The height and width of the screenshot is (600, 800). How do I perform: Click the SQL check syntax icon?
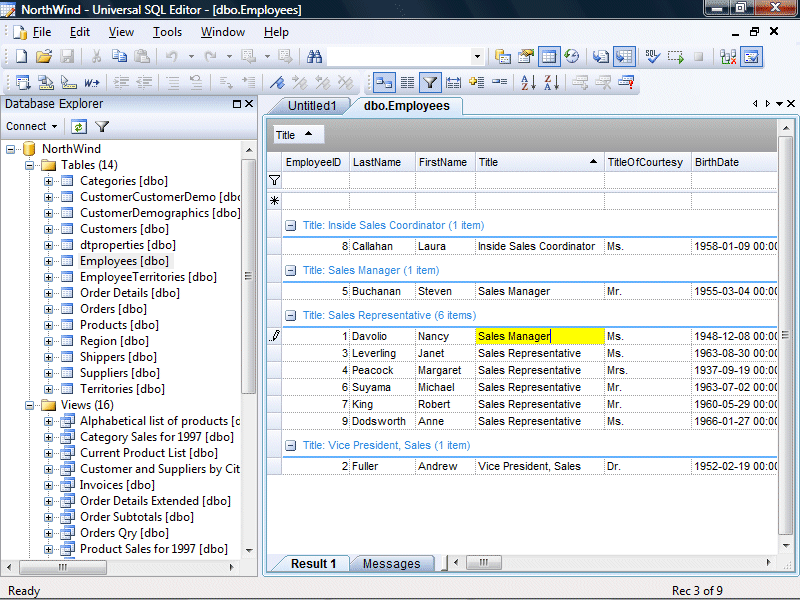pyautogui.click(x=652, y=57)
